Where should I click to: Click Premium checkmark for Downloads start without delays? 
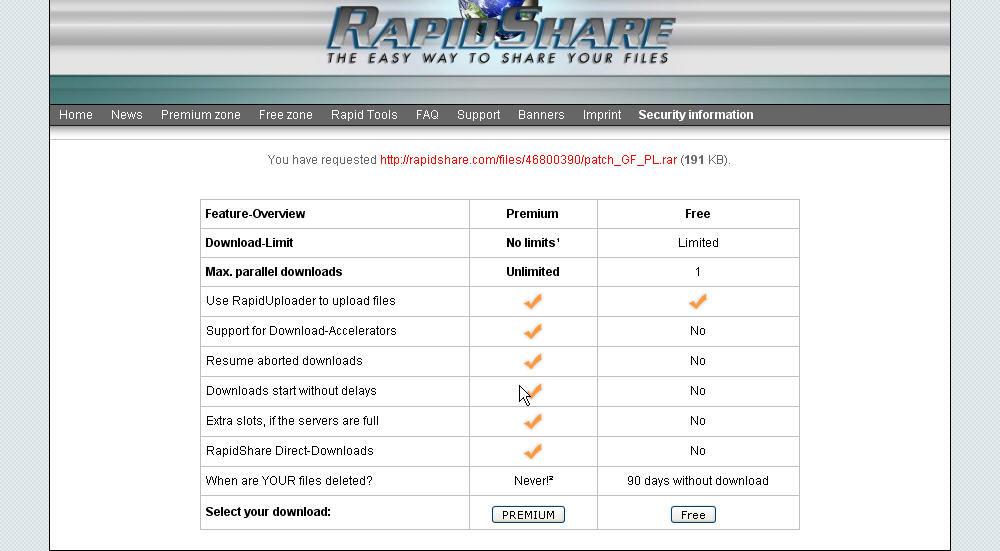[x=533, y=391]
